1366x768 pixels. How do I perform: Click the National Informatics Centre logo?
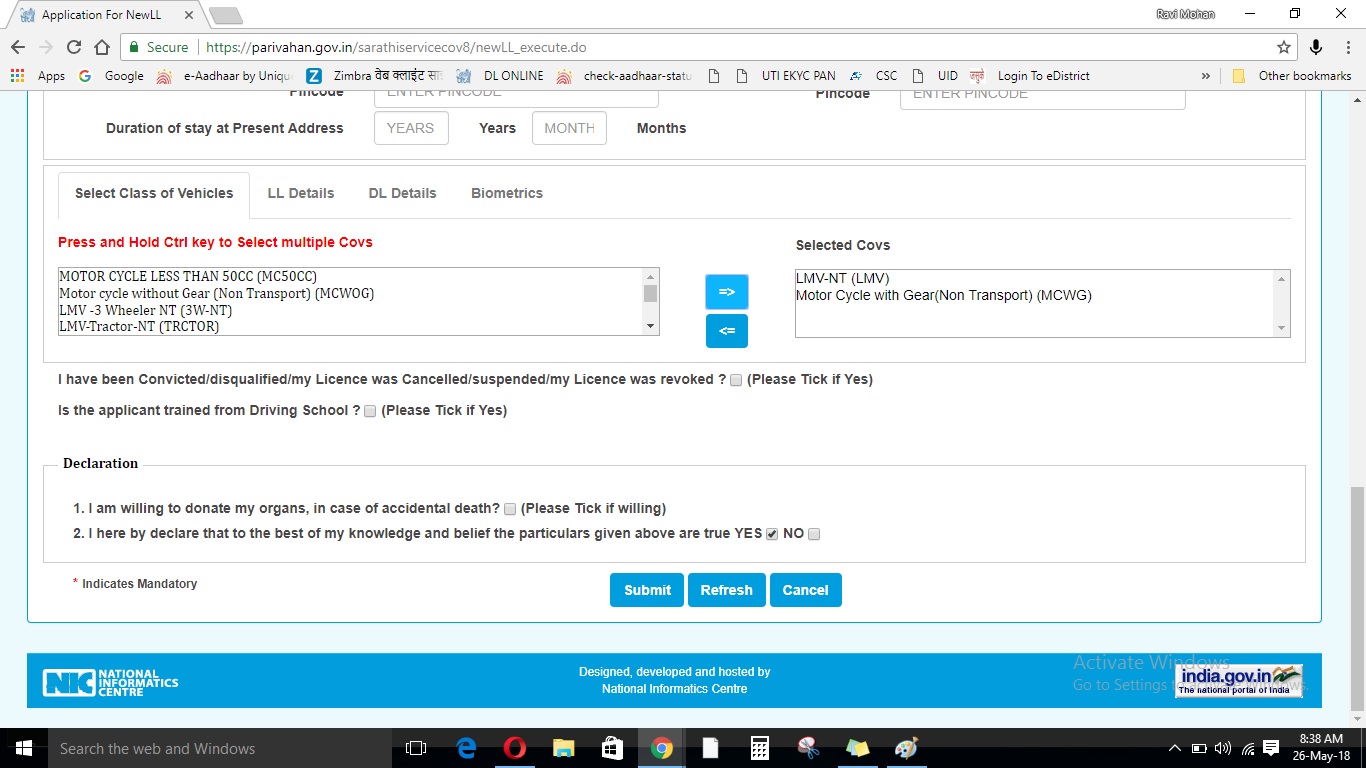point(110,681)
